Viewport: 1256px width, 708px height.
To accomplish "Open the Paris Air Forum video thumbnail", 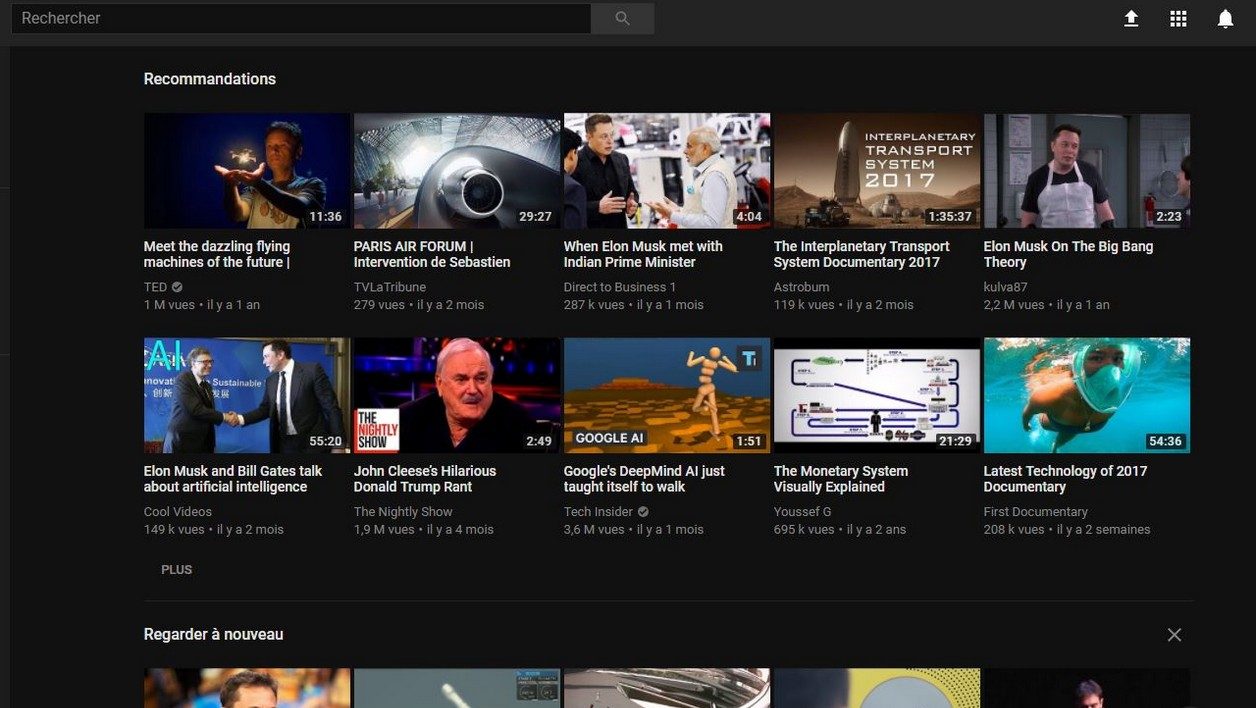I will click(457, 171).
